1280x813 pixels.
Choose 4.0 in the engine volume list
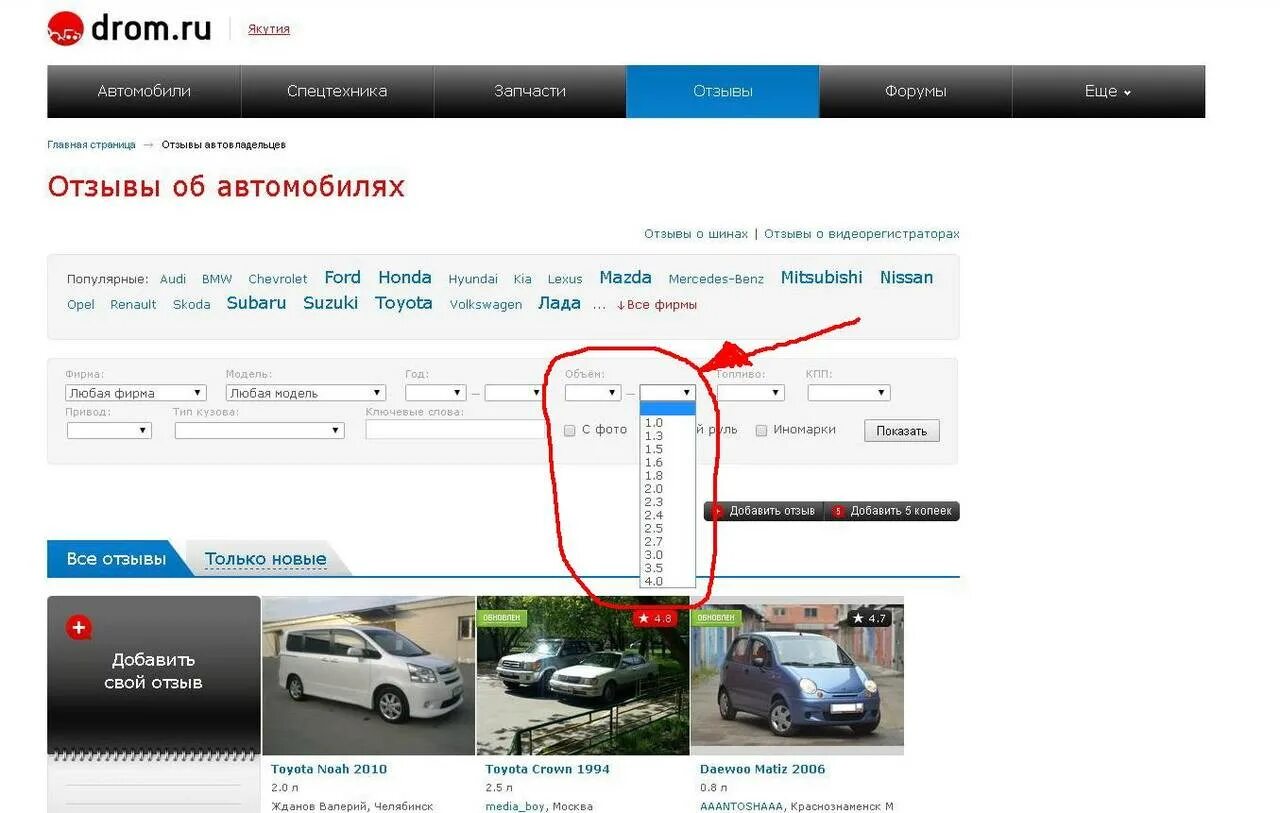pyautogui.click(x=667, y=581)
